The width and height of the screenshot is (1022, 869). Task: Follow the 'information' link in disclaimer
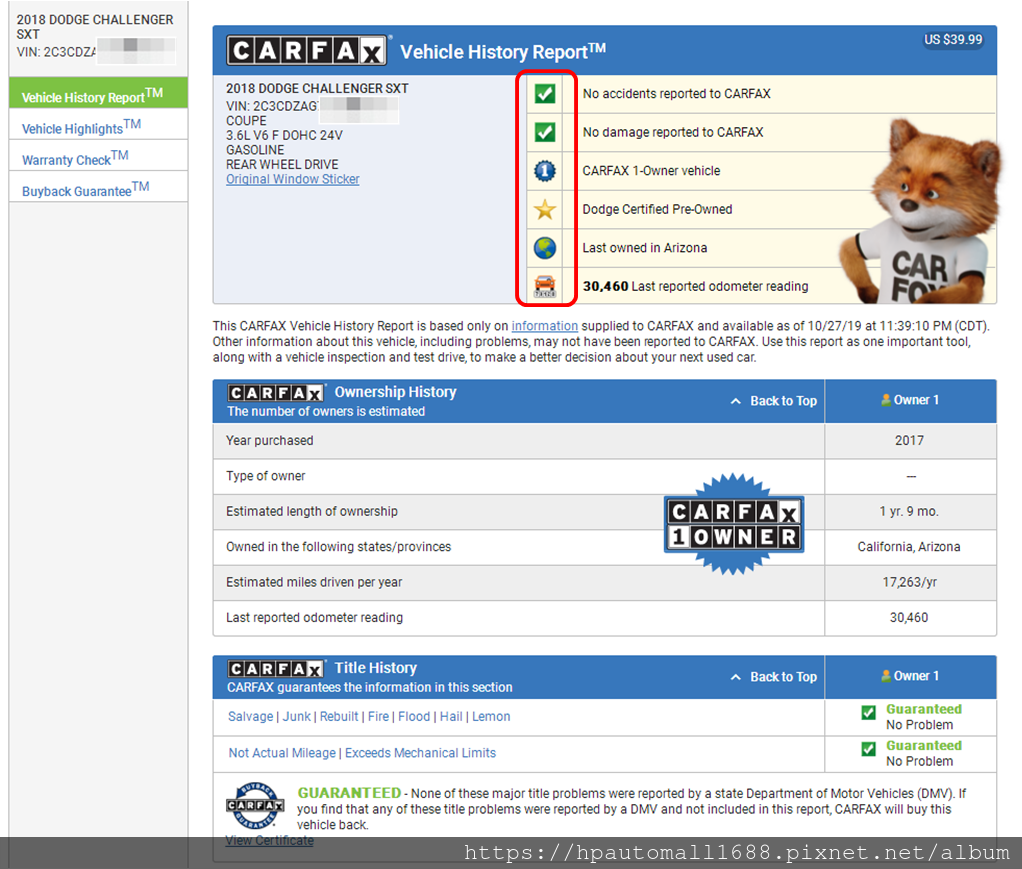(x=544, y=326)
